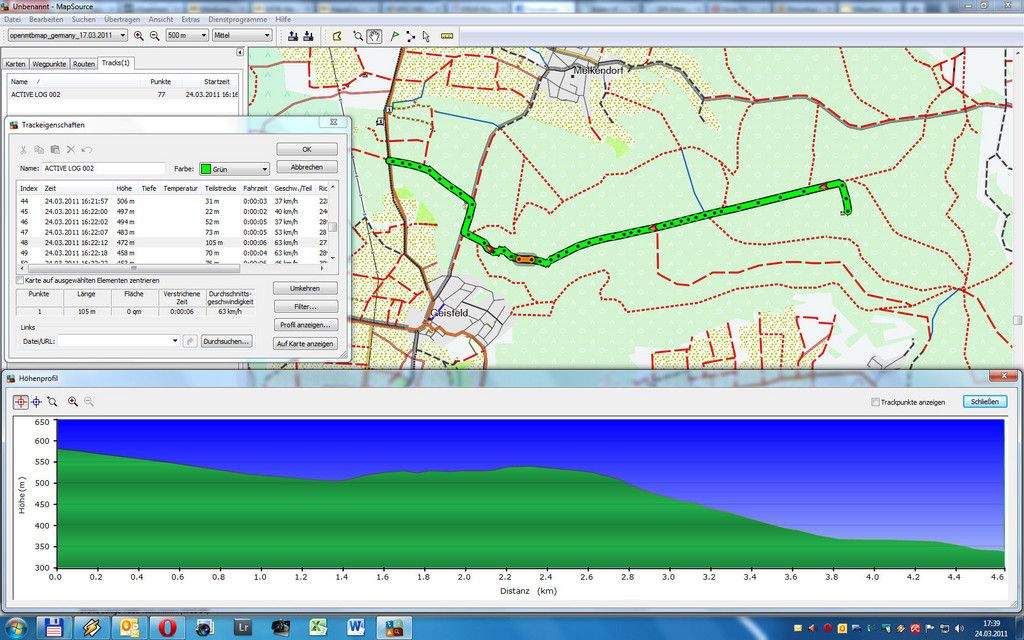Click the copy icon in Trackeigenschaften
Viewport: 1024px width, 640px height.
tap(39, 150)
